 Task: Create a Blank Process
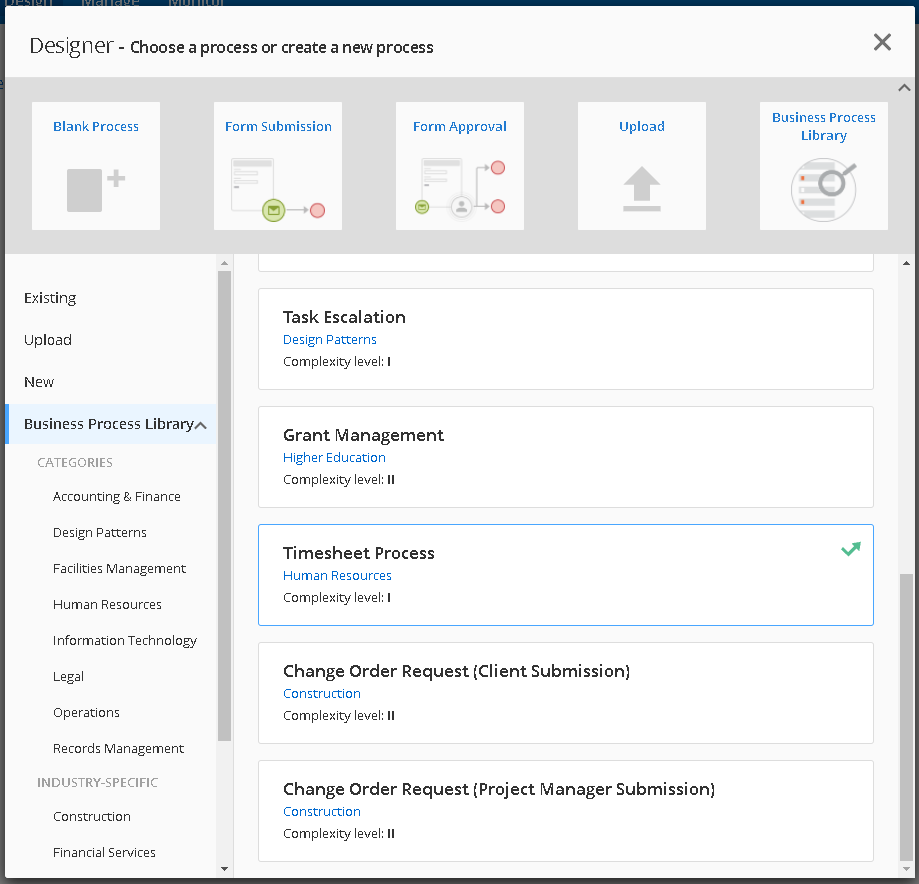point(95,165)
